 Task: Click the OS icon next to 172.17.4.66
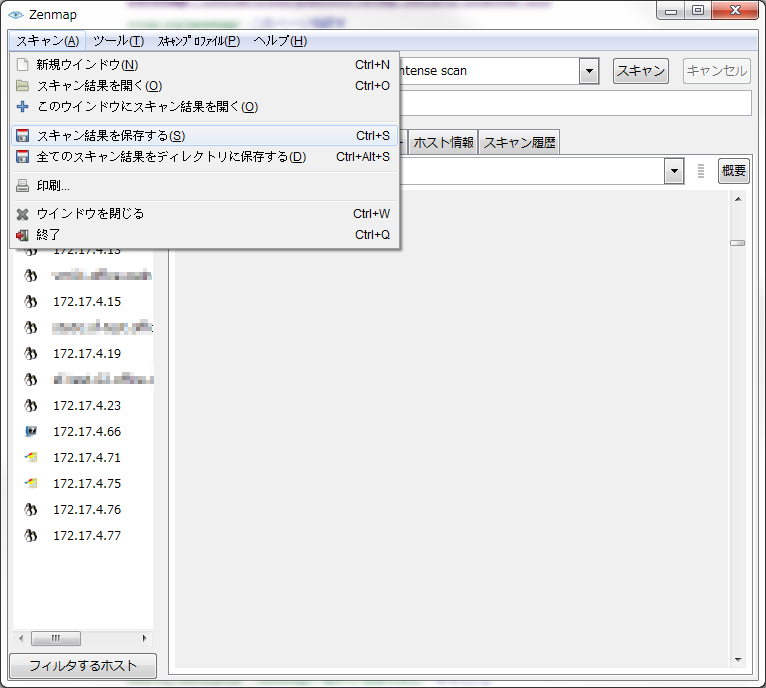tap(31, 431)
